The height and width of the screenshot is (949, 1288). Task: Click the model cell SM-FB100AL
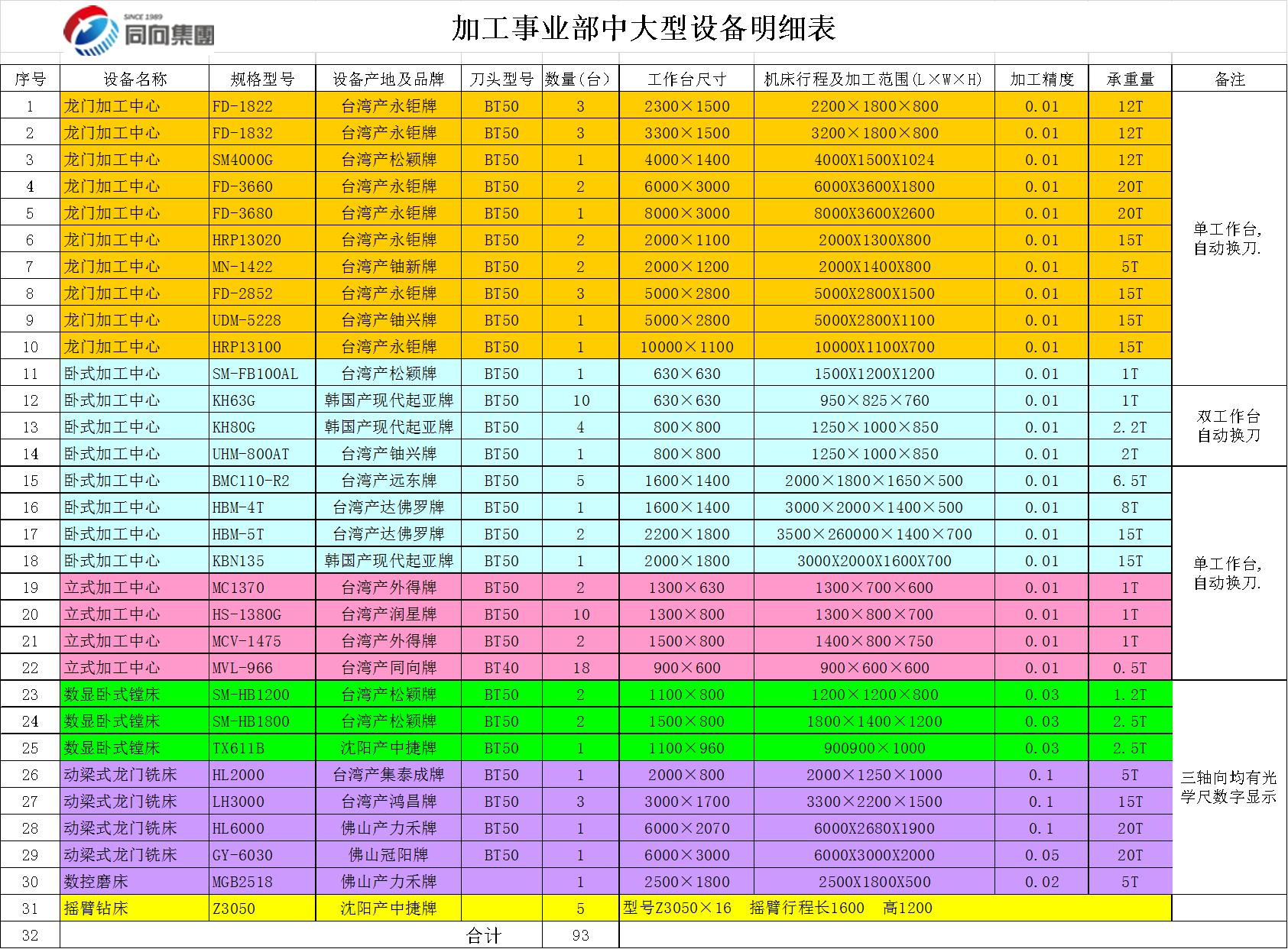tap(262, 373)
